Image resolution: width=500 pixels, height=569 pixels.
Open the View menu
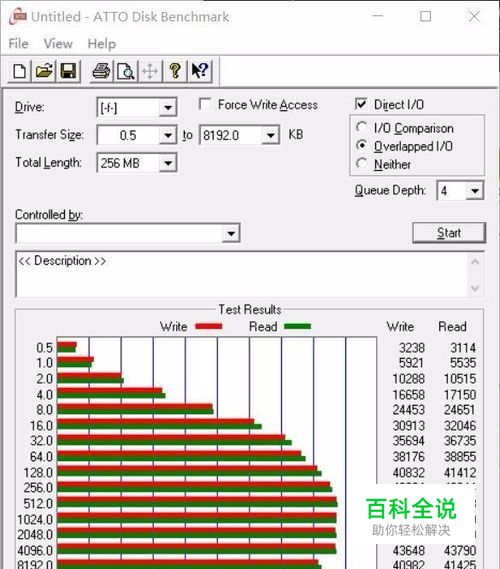(x=58, y=44)
